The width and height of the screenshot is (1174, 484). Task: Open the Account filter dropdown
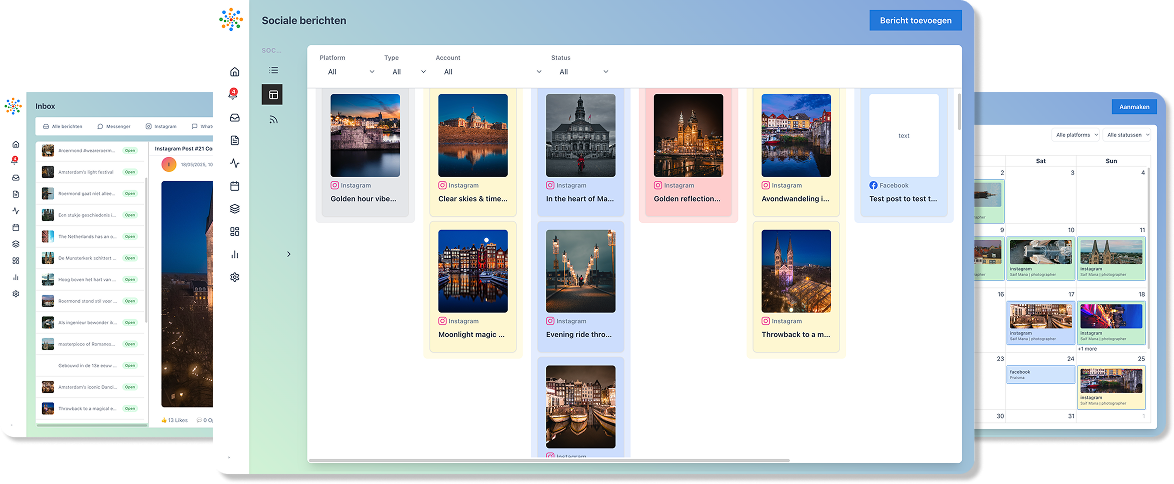click(x=492, y=72)
